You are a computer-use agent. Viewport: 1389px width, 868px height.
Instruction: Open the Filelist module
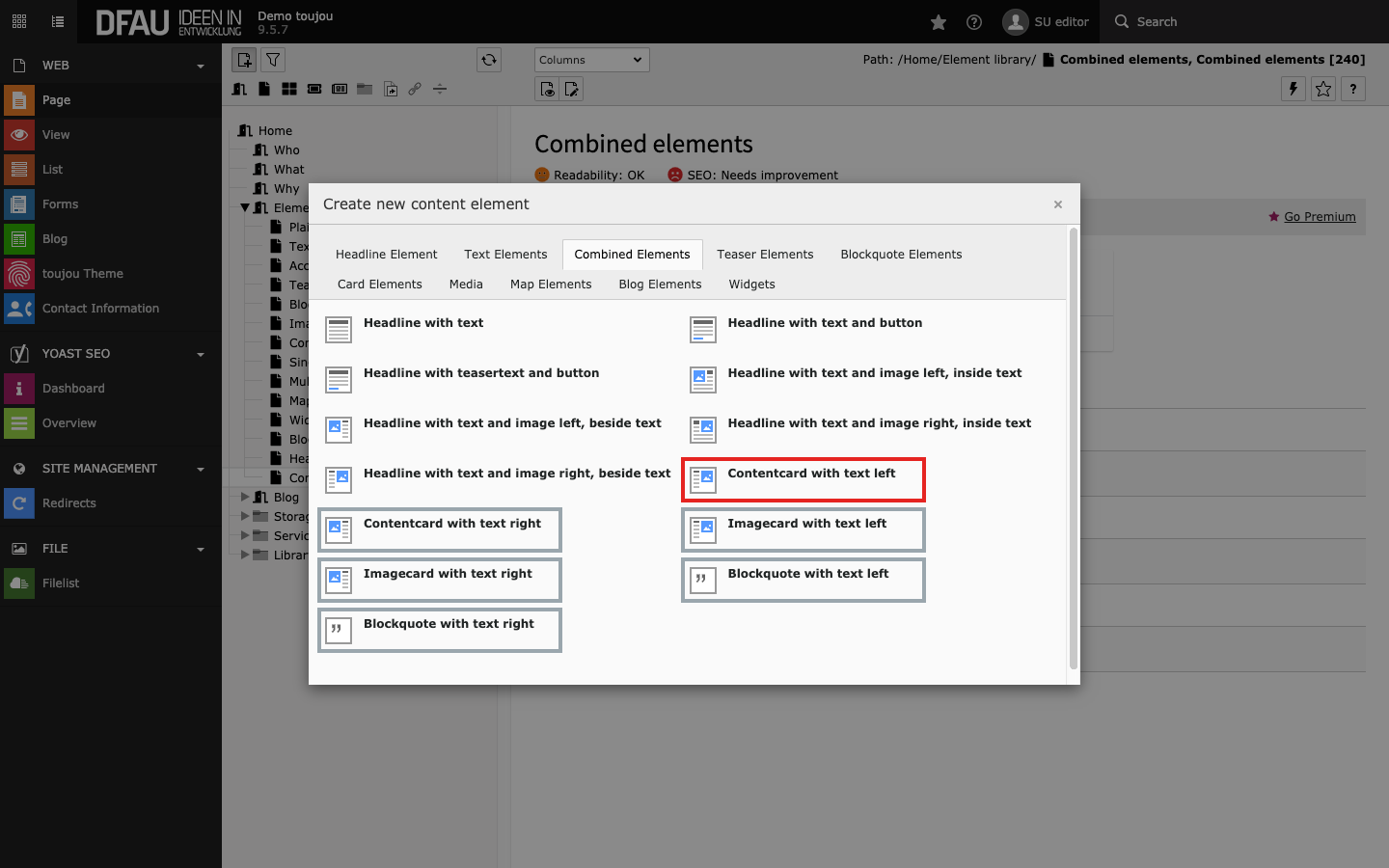tap(61, 583)
